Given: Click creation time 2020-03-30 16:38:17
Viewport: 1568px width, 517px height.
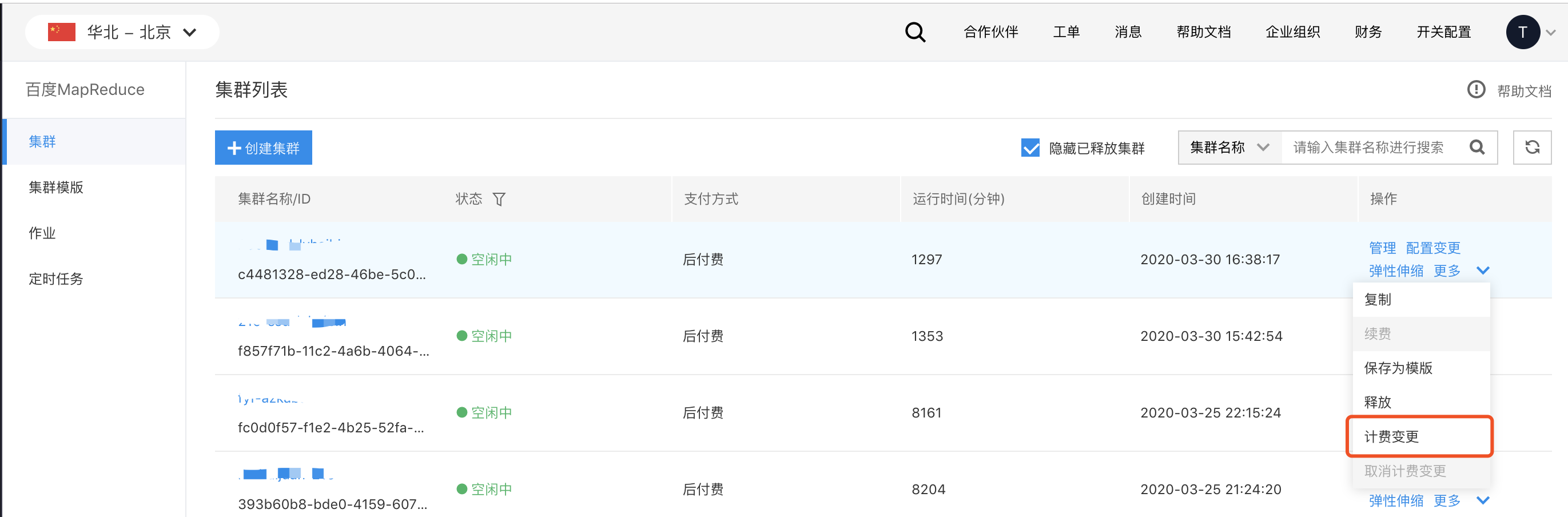Looking at the screenshot, I should point(1209,260).
